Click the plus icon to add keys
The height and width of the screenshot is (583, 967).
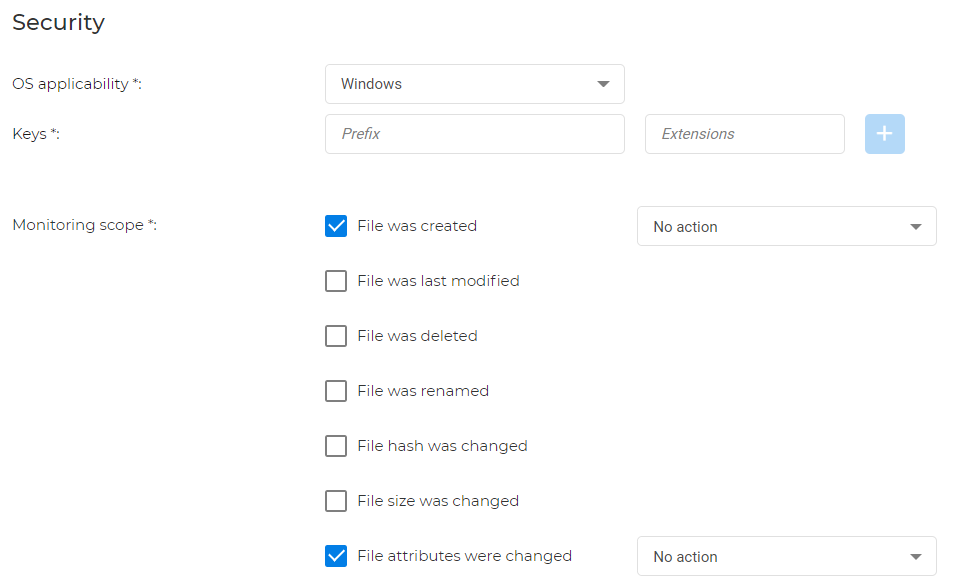coord(884,134)
